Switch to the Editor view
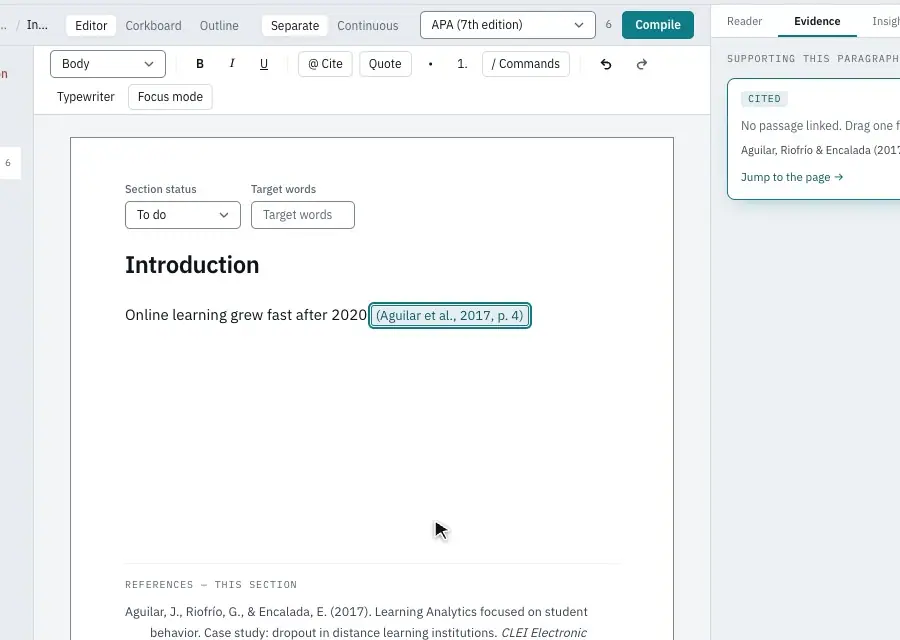 (91, 25)
